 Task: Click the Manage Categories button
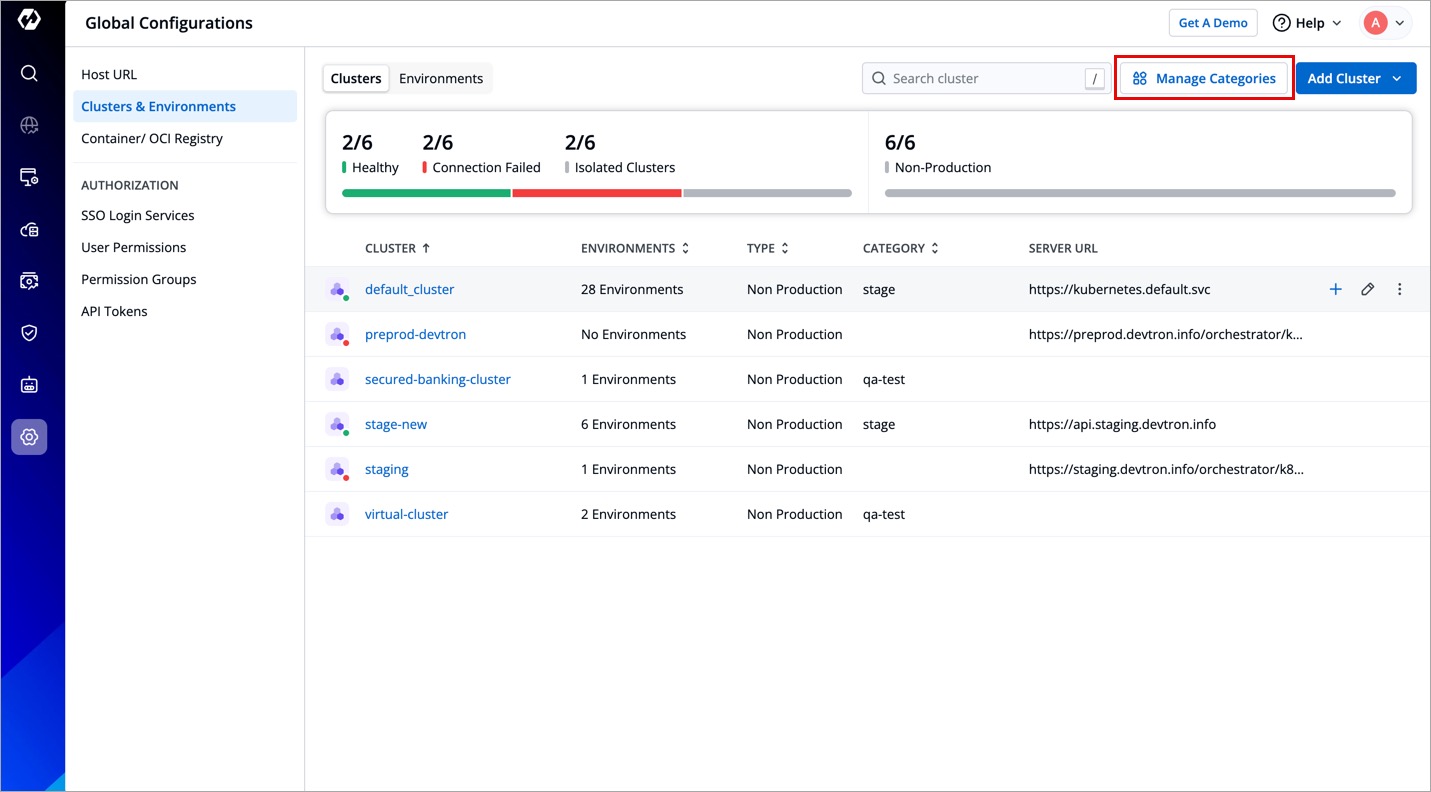tap(1204, 78)
